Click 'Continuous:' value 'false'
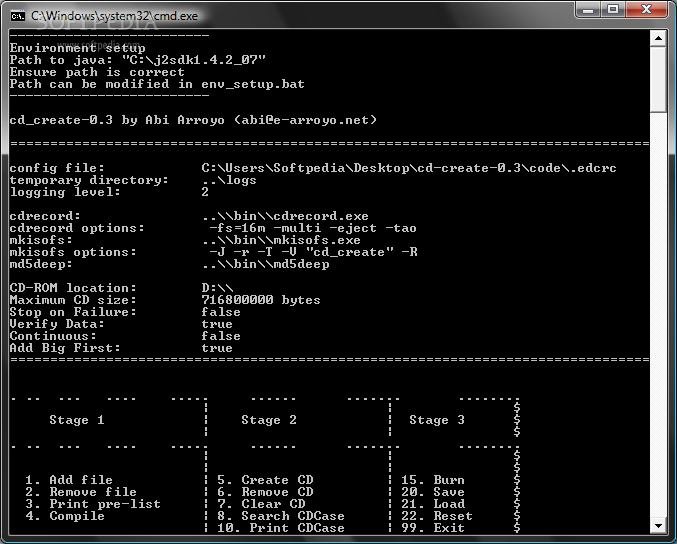The image size is (677, 544). 221,336
